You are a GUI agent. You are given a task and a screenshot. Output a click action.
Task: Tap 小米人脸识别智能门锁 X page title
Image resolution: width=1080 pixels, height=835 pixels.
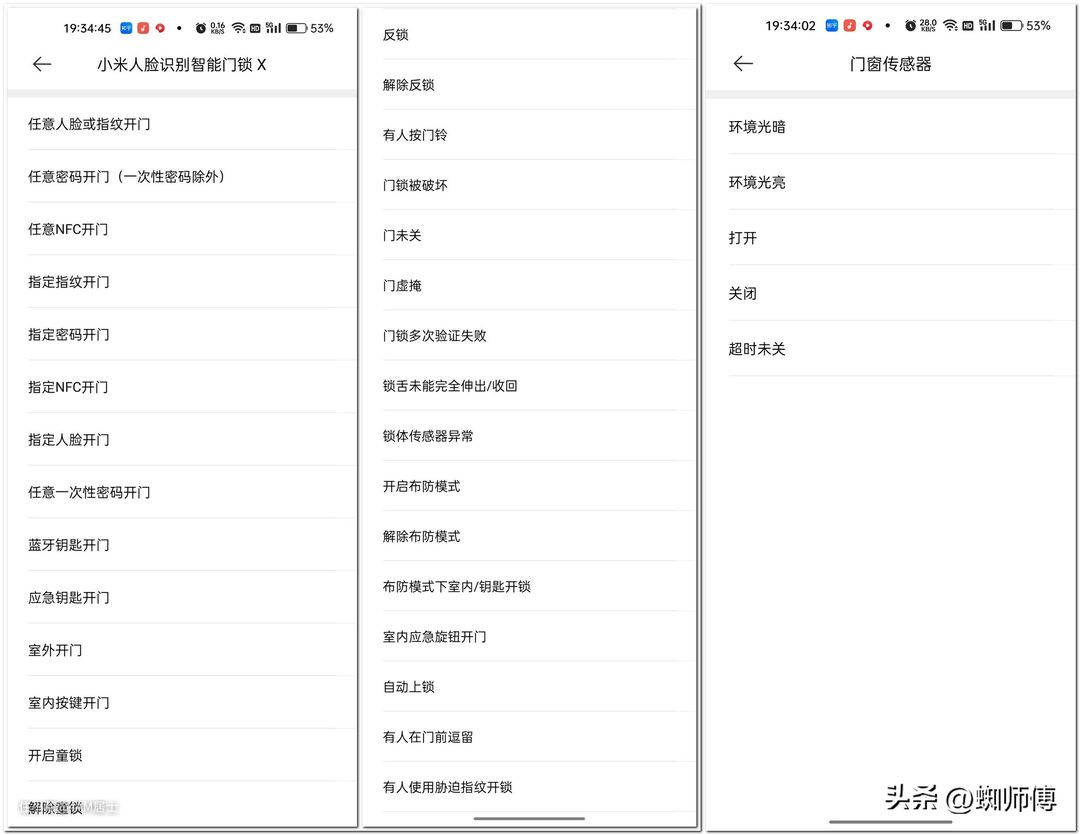click(181, 65)
